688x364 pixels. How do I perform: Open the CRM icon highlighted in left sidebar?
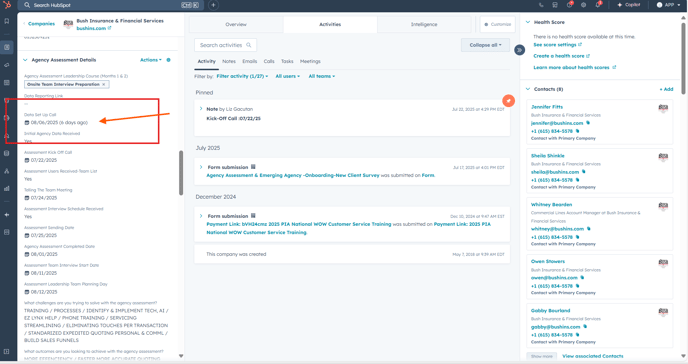[7, 47]
